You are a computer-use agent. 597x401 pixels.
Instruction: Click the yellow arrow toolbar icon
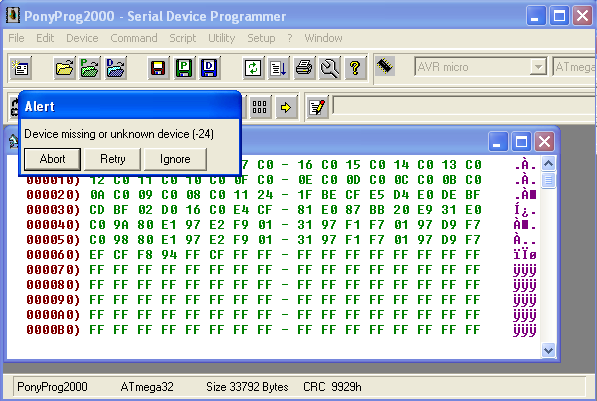286,107
